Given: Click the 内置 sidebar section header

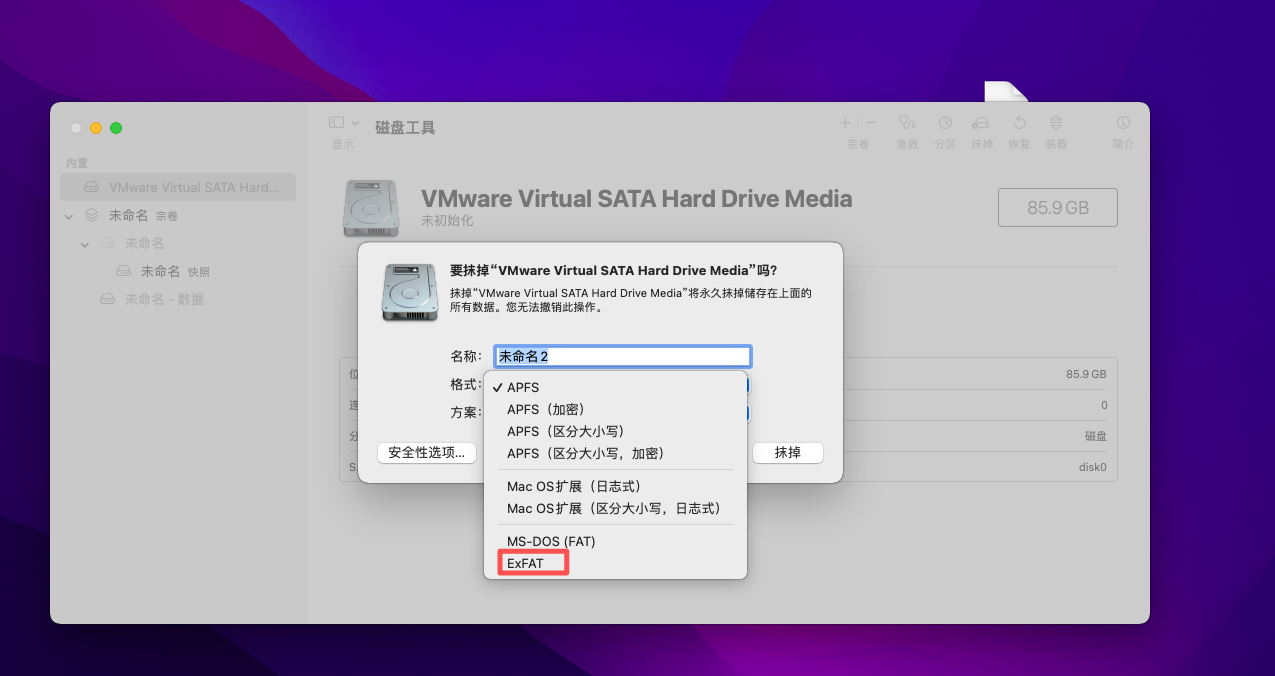Looking at the screenshot, I should 77,163.
